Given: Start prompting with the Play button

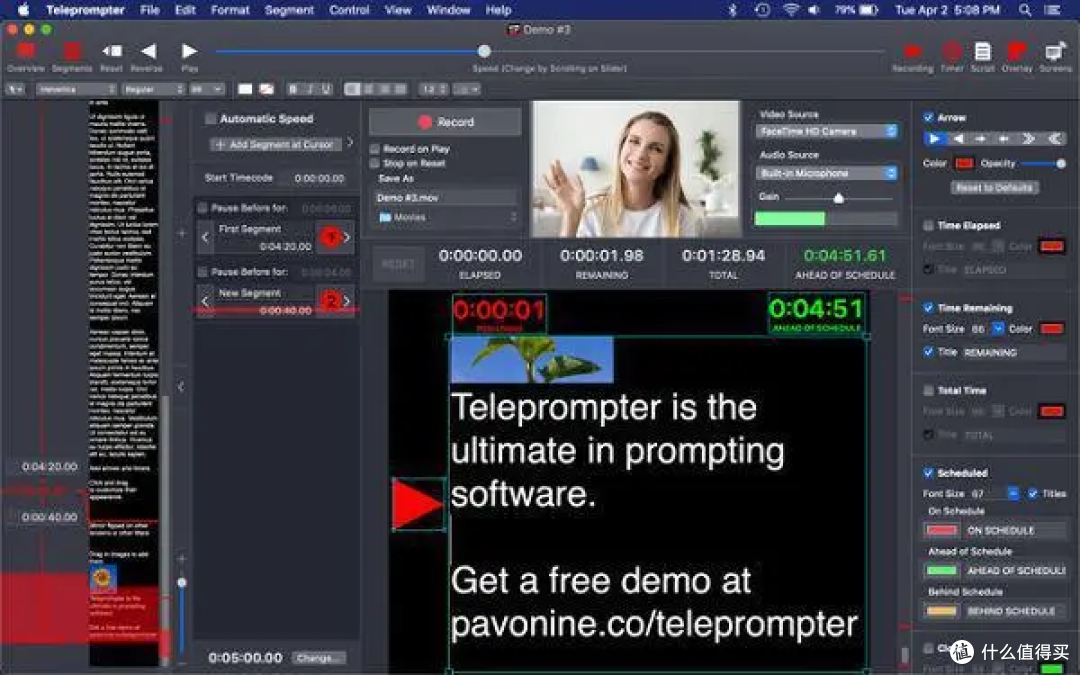Looking at the screenshot, I should coord(189,52).
